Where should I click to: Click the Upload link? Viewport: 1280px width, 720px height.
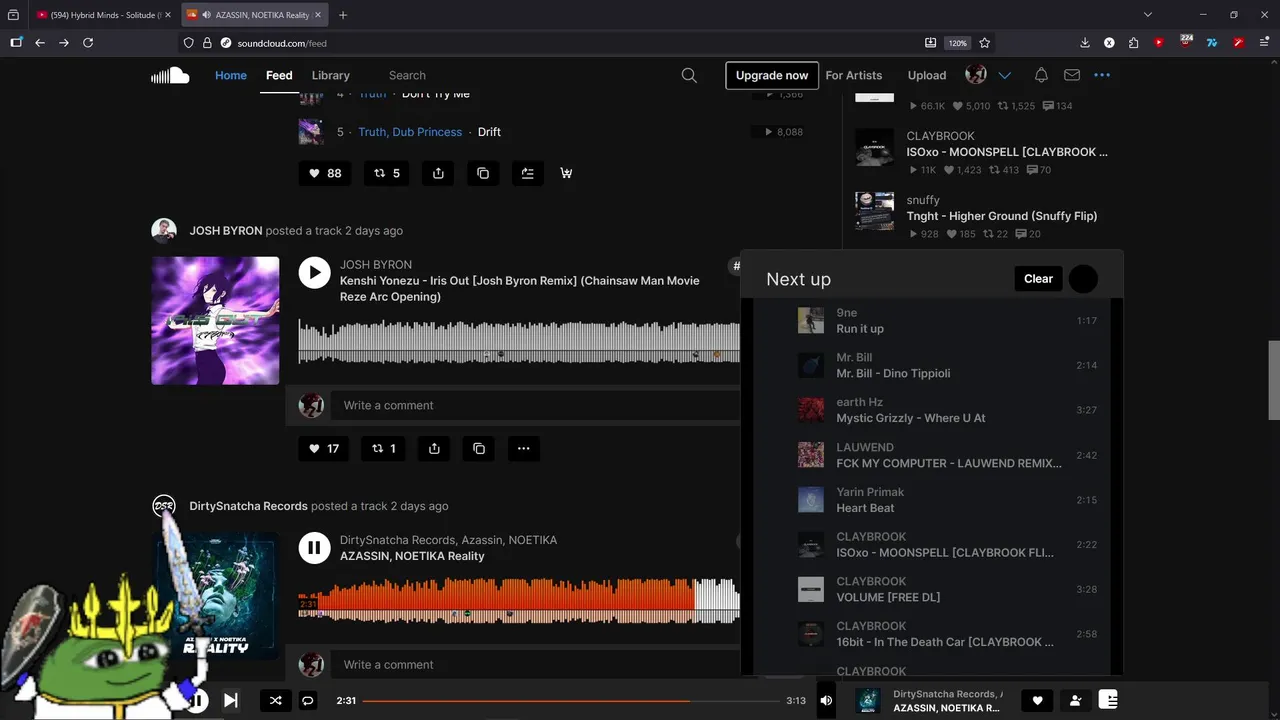[927, 75]
